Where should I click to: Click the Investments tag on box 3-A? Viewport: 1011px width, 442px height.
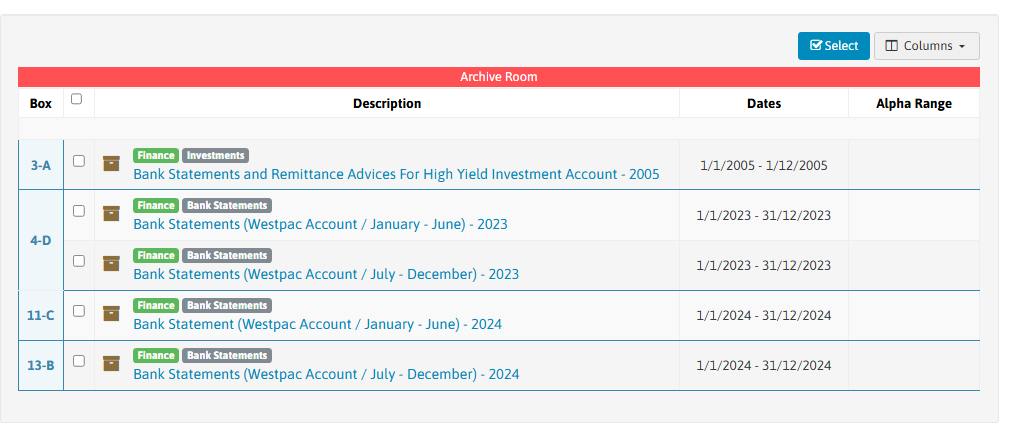[215, 155]
